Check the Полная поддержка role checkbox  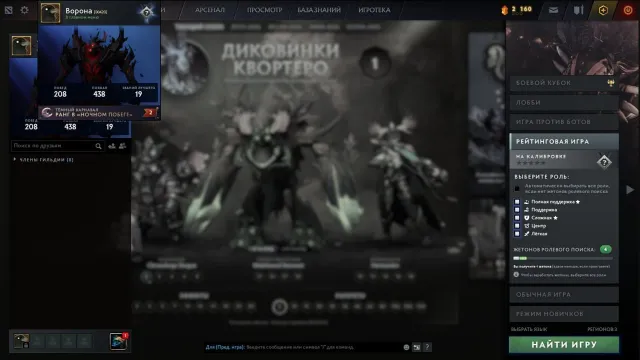point(517,202)
